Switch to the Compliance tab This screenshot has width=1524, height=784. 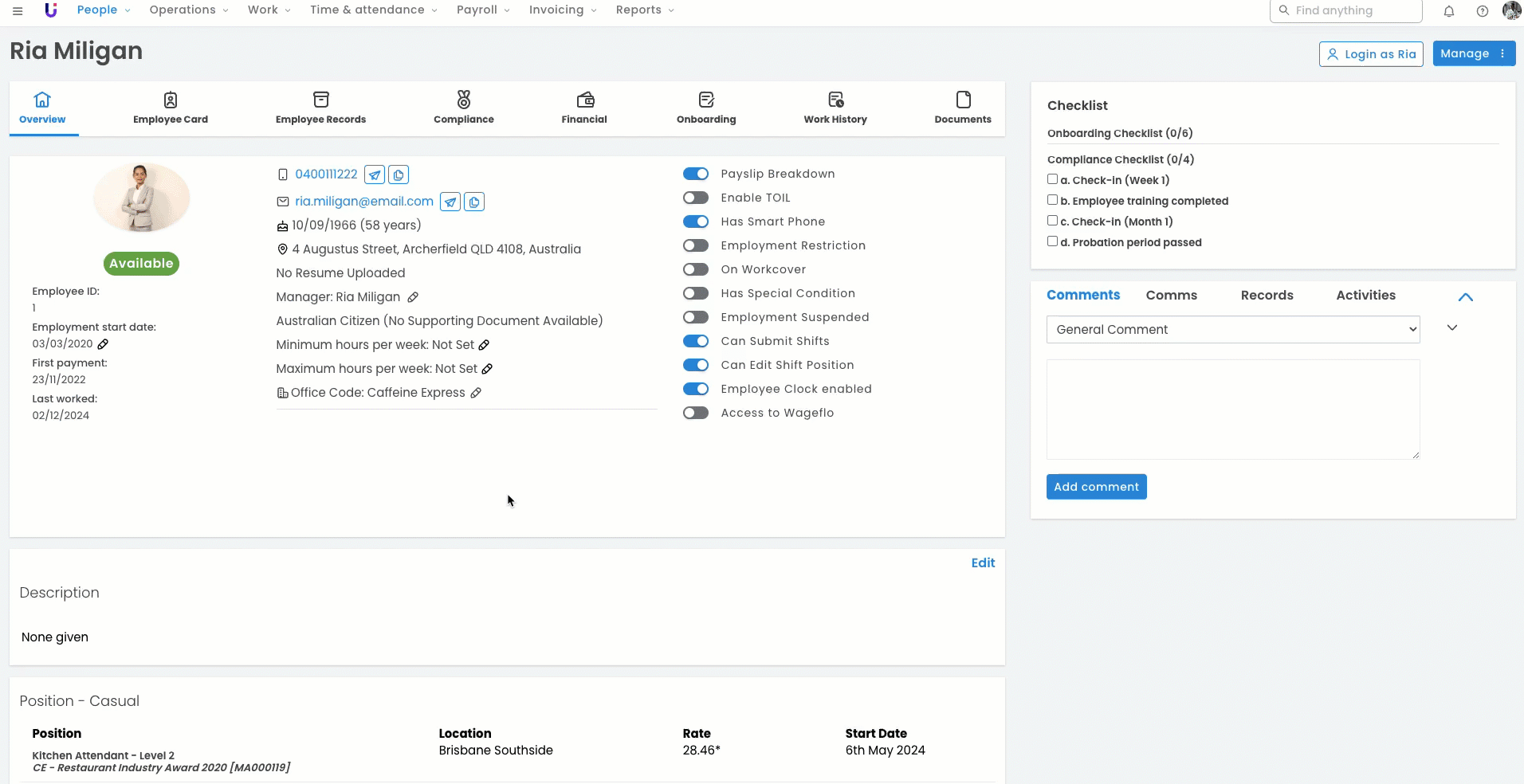(x=463, y=108)
